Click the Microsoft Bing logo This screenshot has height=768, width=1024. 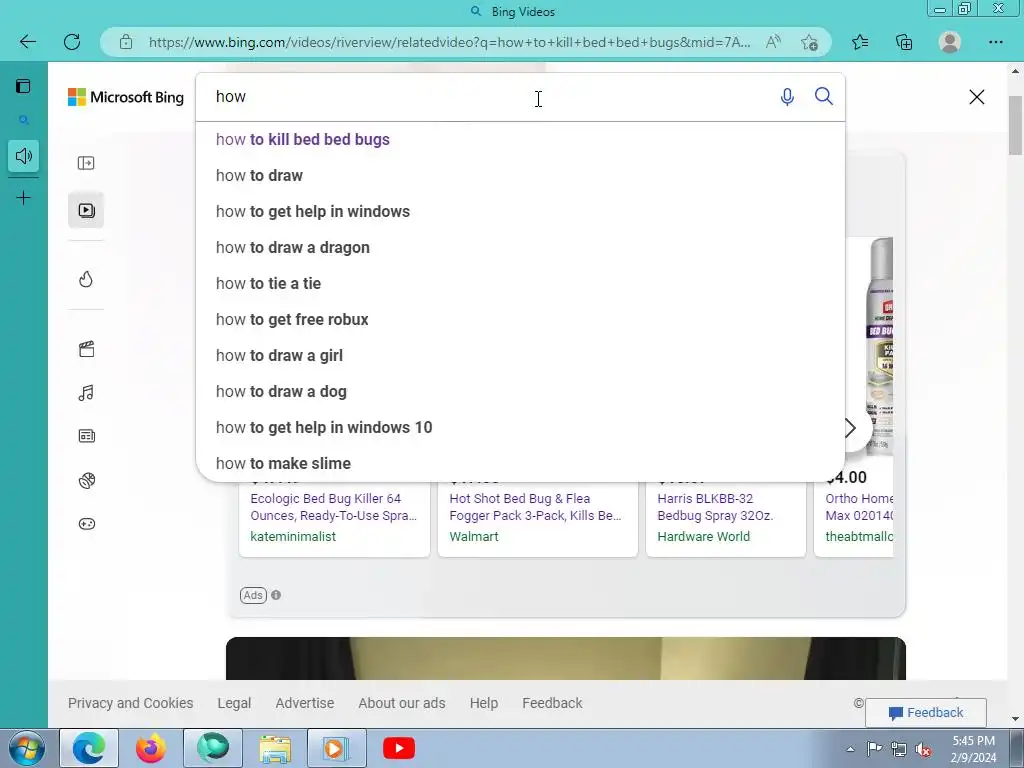(126, 97)
